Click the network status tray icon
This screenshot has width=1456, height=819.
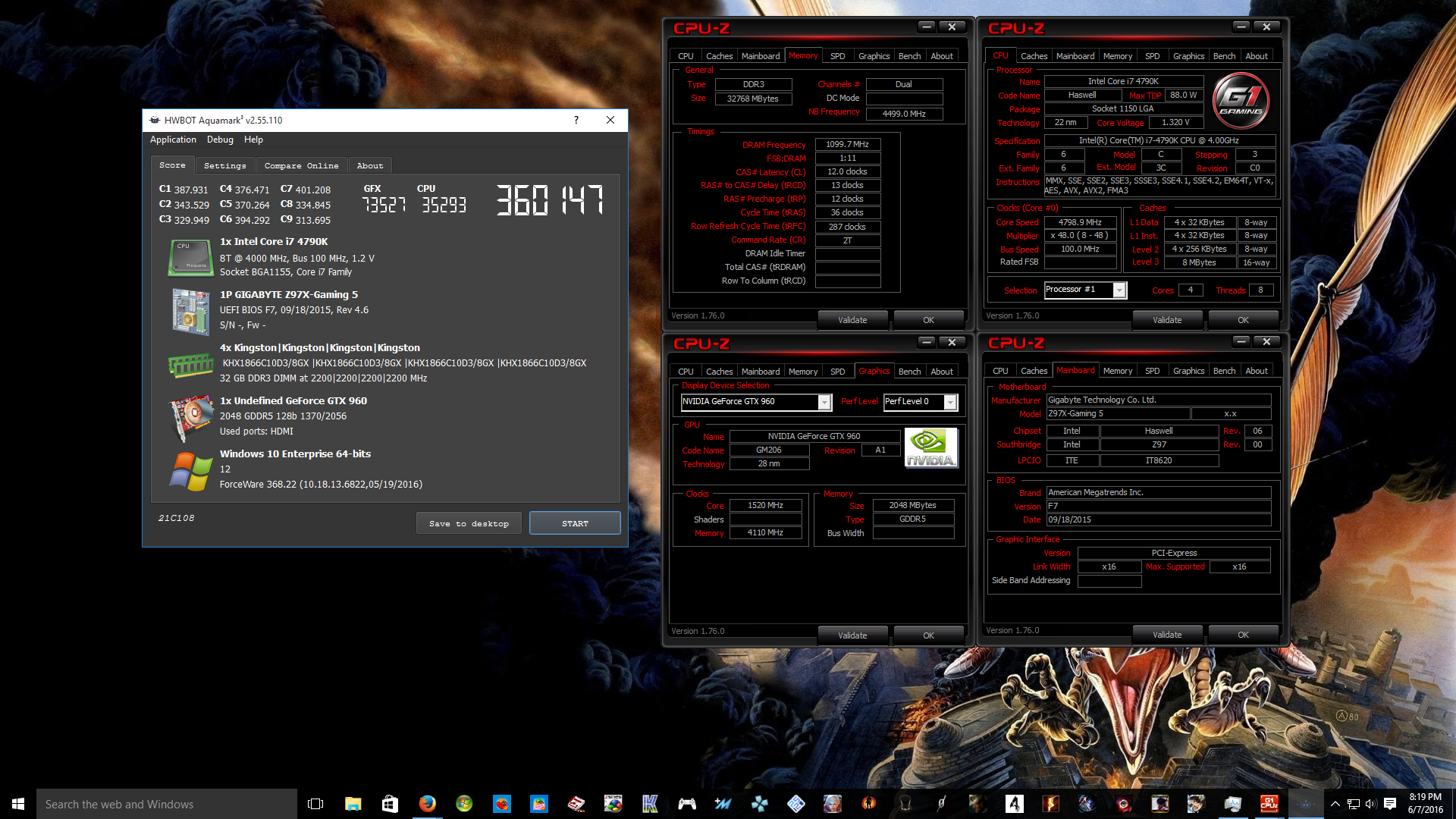pyautogui.click(x=1353, y=804)
